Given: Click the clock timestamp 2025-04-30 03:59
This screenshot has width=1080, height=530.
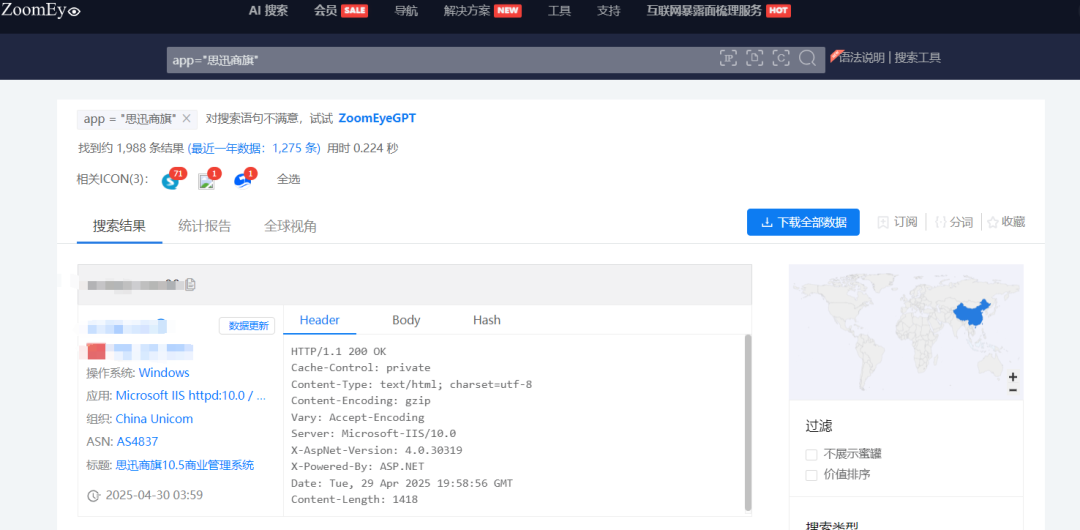Looking at the screenshot, I should click(145, 495).
